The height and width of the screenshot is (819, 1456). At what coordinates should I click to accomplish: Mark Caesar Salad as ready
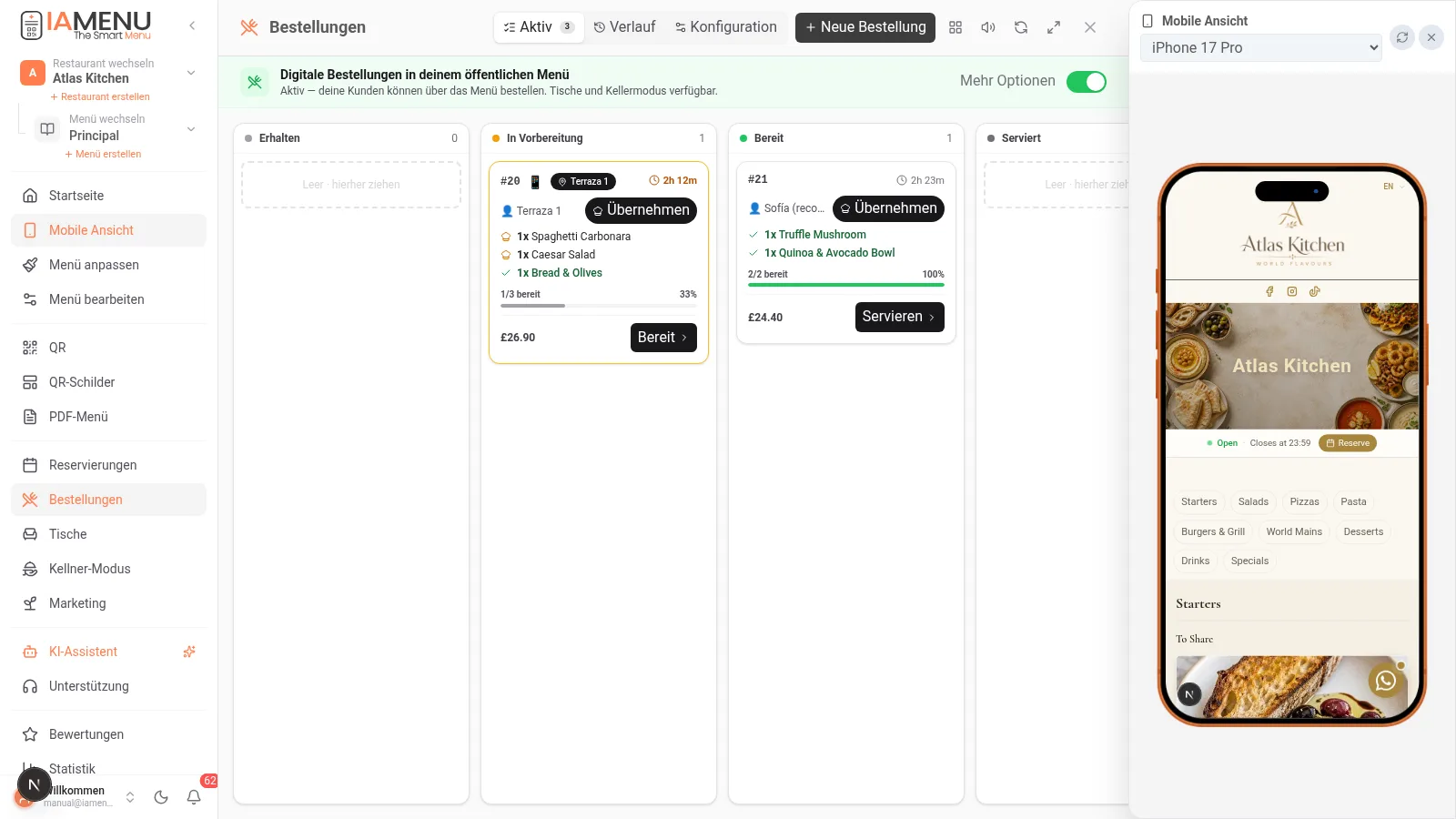coord(506,255)
